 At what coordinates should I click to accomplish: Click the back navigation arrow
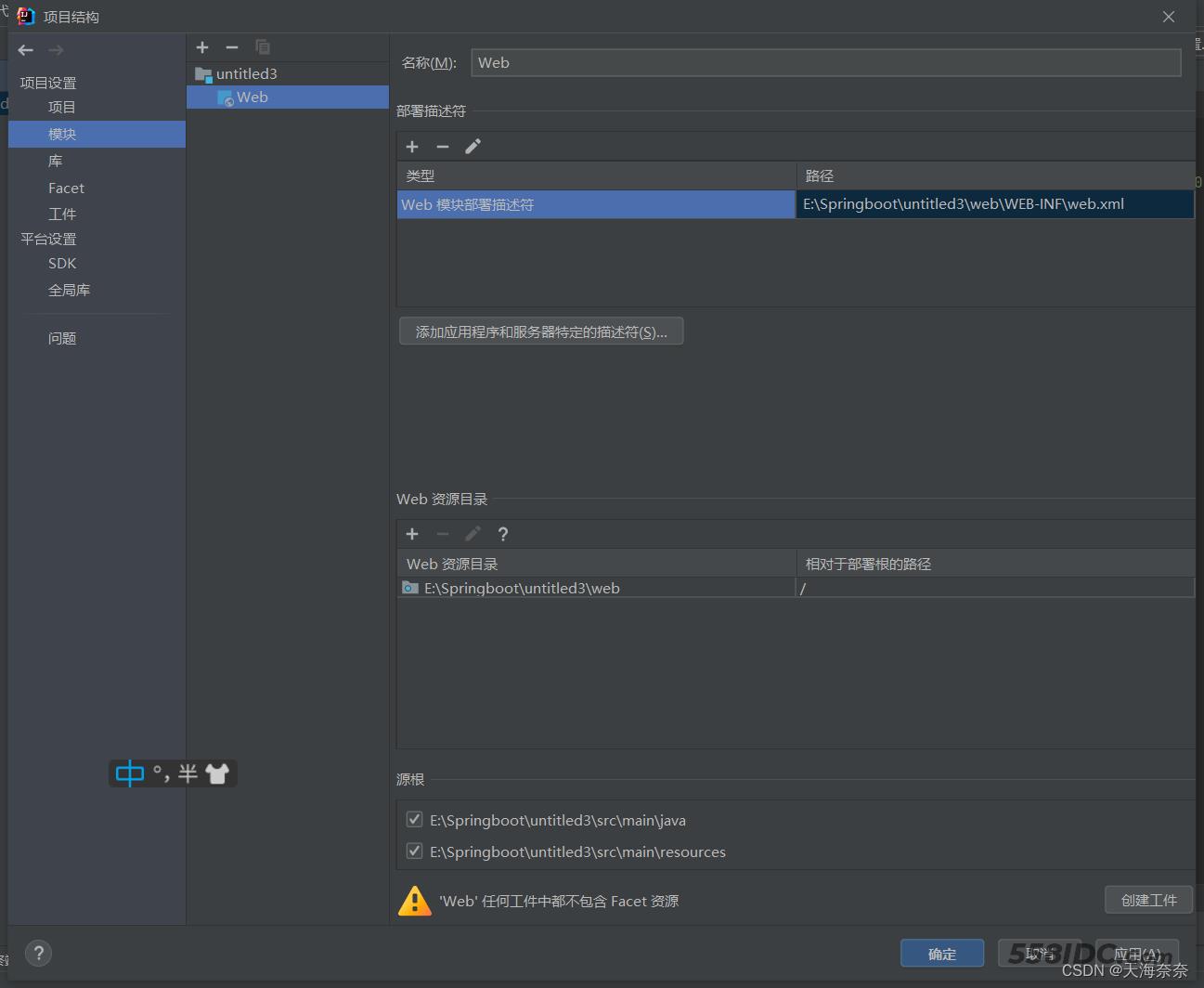[x=26, y=50]
